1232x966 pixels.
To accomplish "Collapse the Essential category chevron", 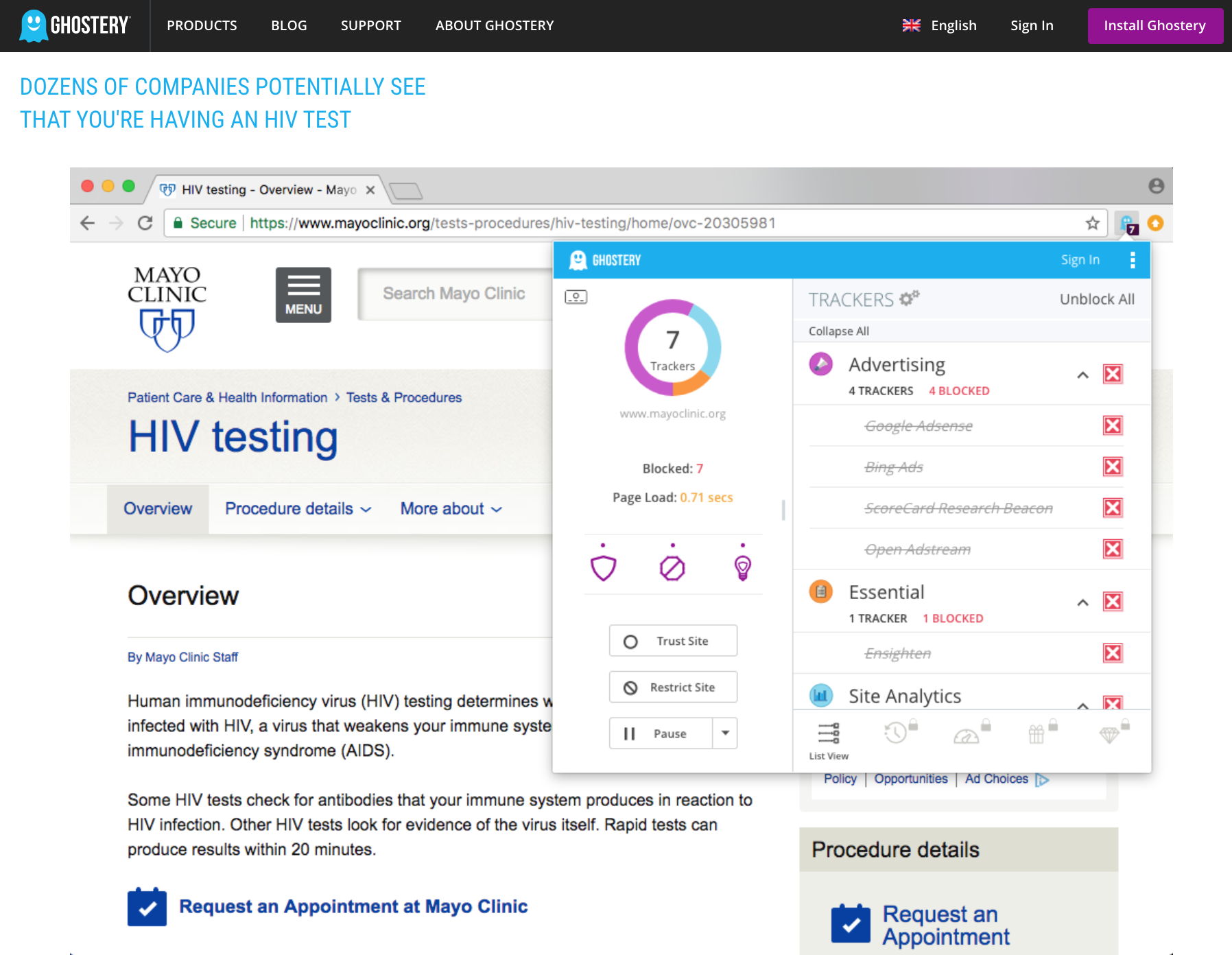I will (1082, 602).
